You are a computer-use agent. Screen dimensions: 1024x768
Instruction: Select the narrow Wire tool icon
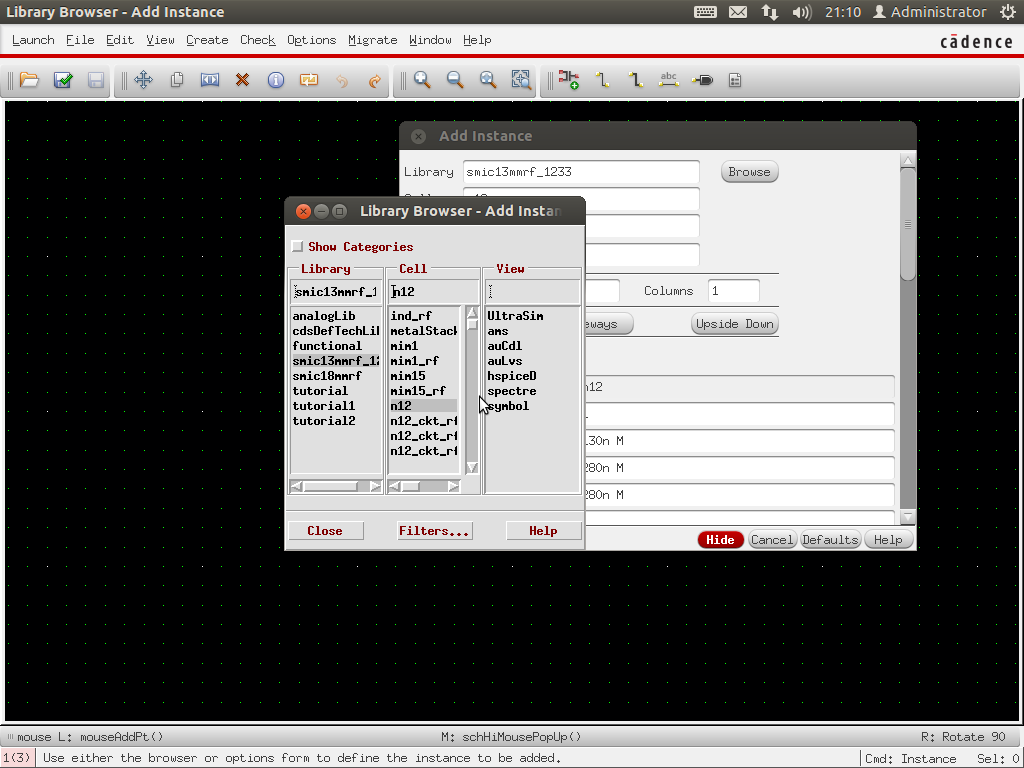603,80
